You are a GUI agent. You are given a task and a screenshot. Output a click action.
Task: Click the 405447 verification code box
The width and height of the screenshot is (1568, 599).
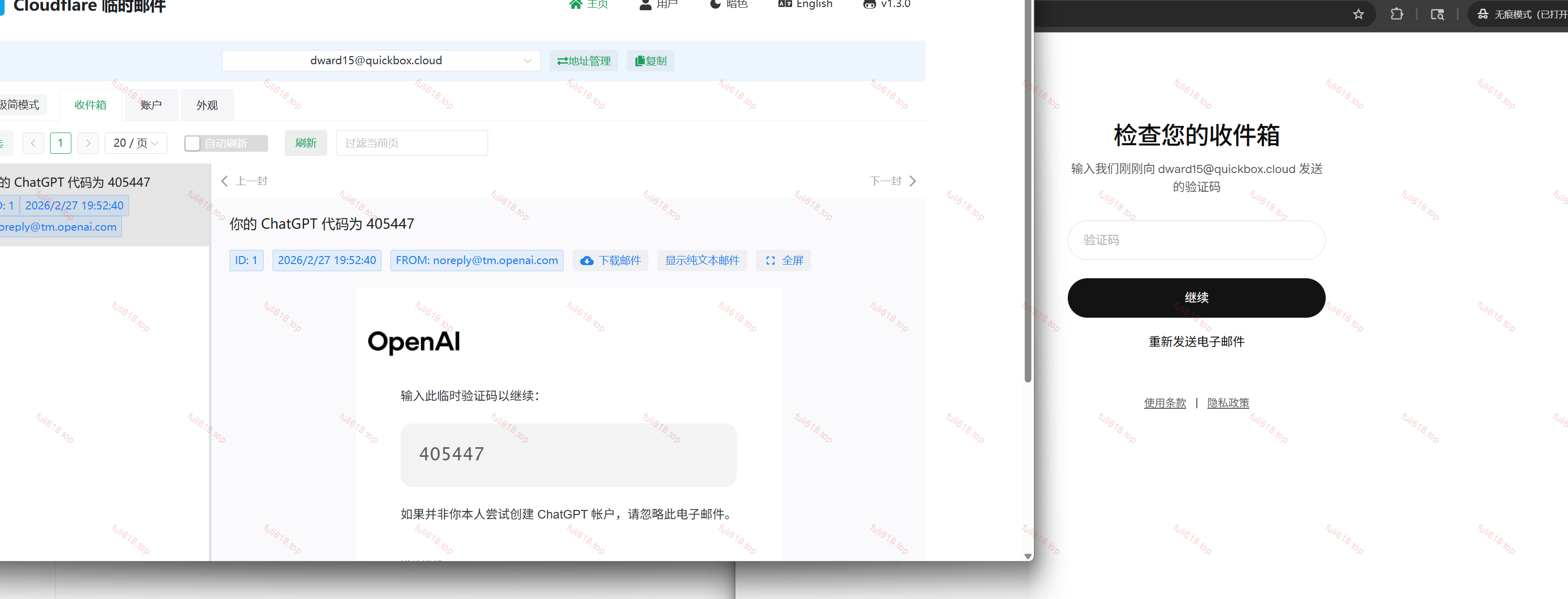tap(569, 455)
